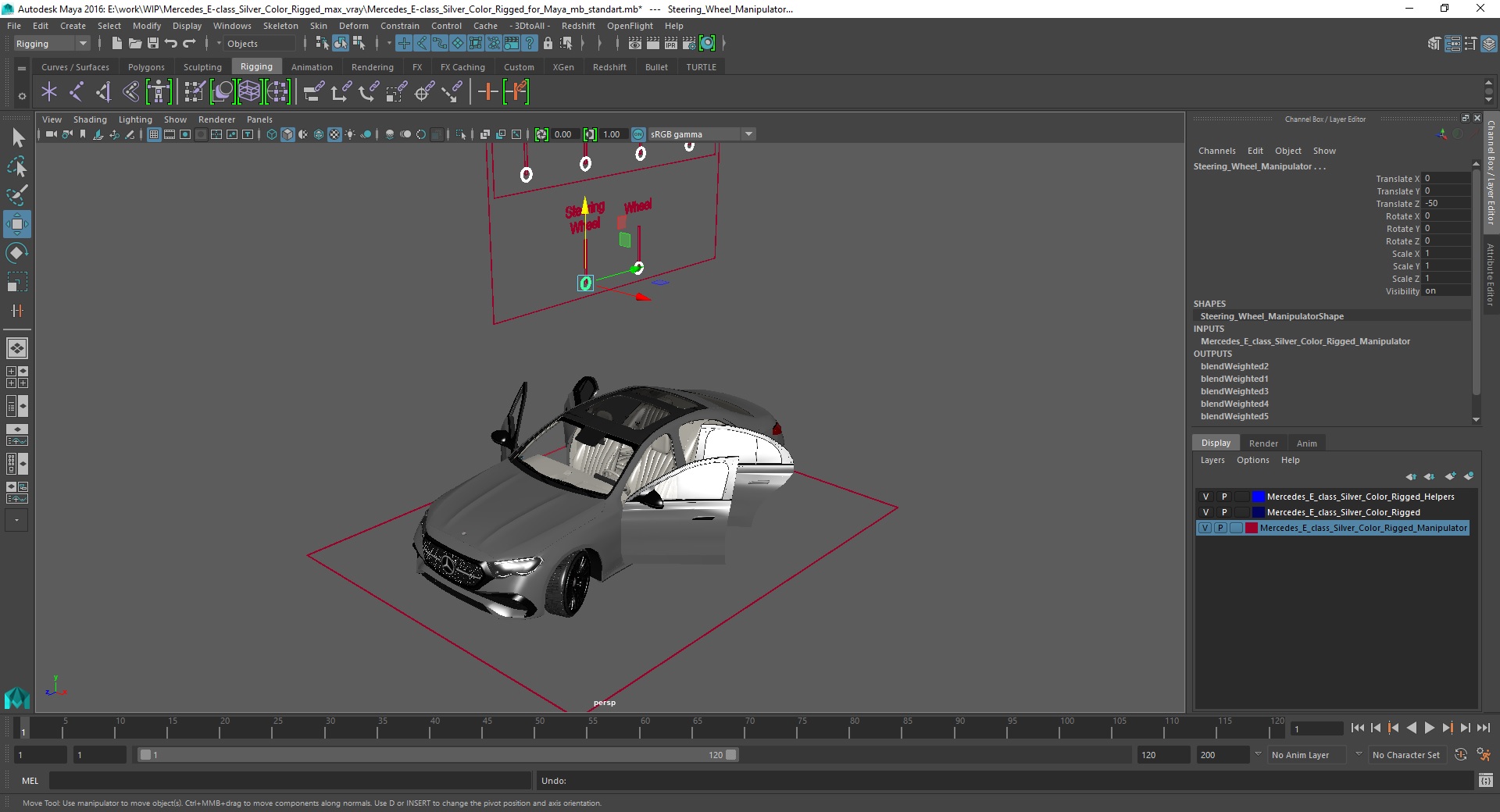
Task: Click the Create Lattice shelf icon
Action: [x=249, y=92]
